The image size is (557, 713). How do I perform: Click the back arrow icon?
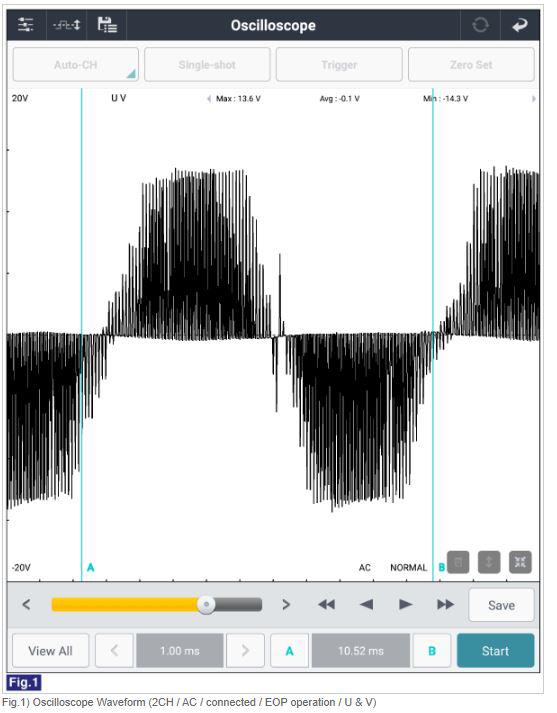click(x=520, y=25)
